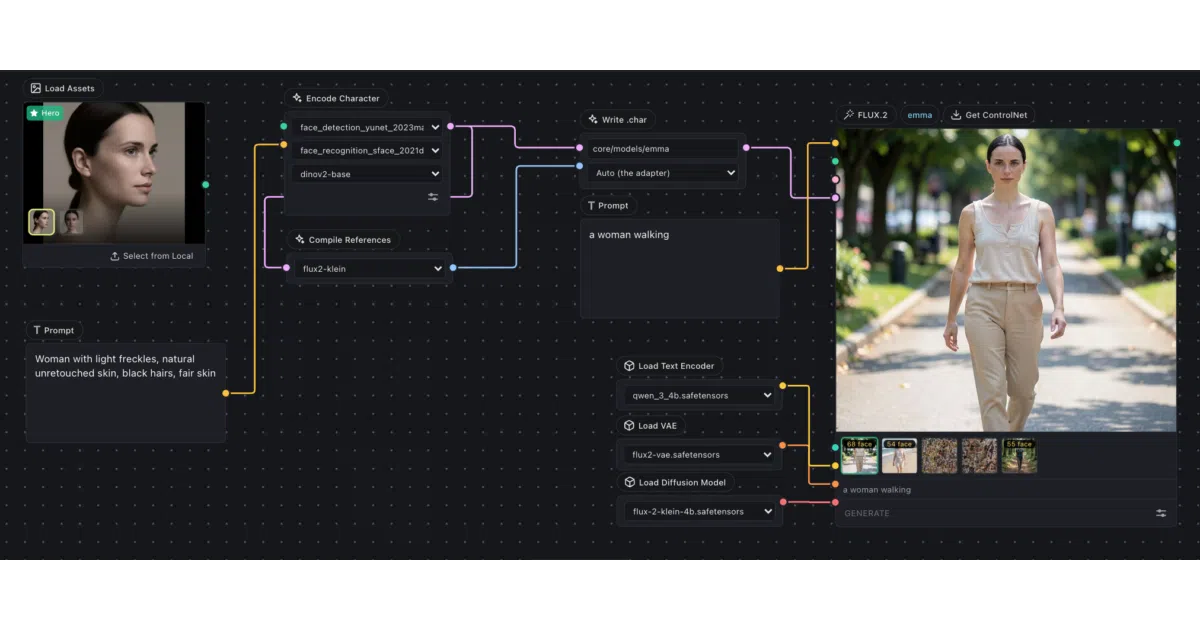Viewport: 1200px width, 630px height.
Task: Open the face_detection_yunet model dropdown
Action: pyautogui.click(x=367, y=127)
